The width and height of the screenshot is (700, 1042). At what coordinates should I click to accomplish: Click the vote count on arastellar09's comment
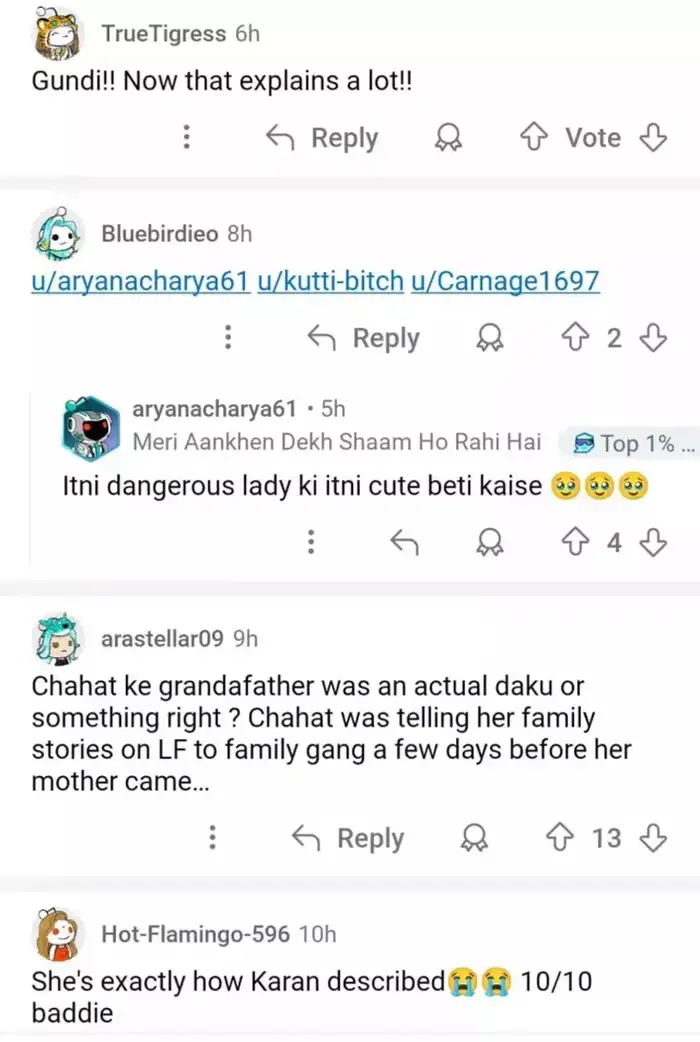point(609,839)
